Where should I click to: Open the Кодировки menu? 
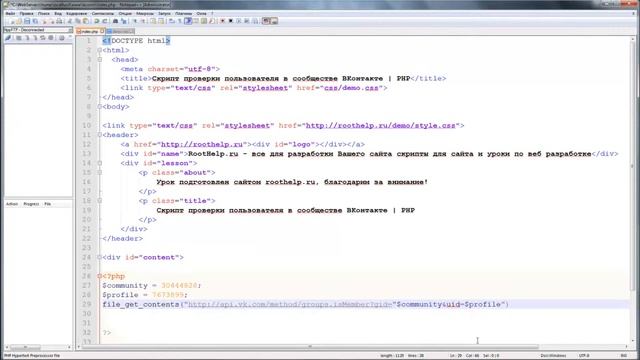coord(76,13)
